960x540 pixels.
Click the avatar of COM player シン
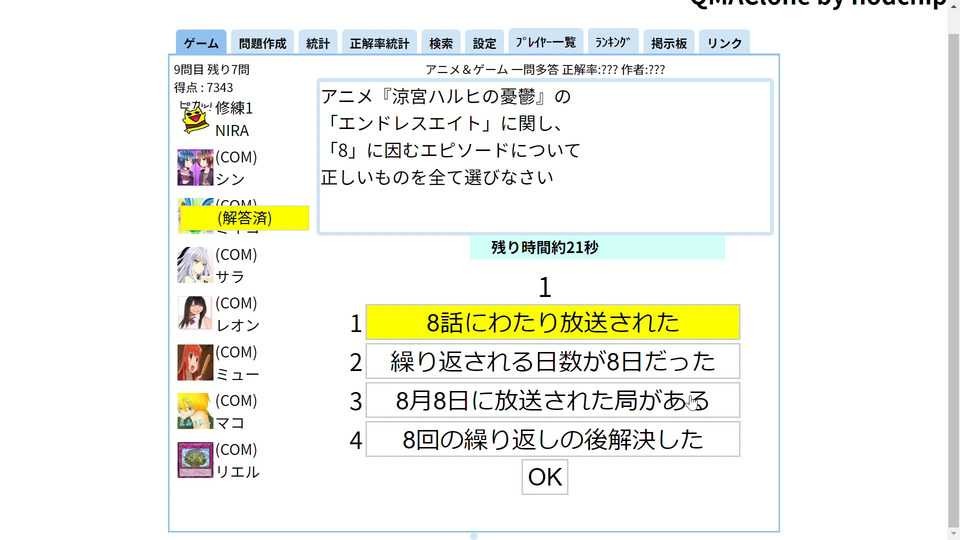(195, 167)
